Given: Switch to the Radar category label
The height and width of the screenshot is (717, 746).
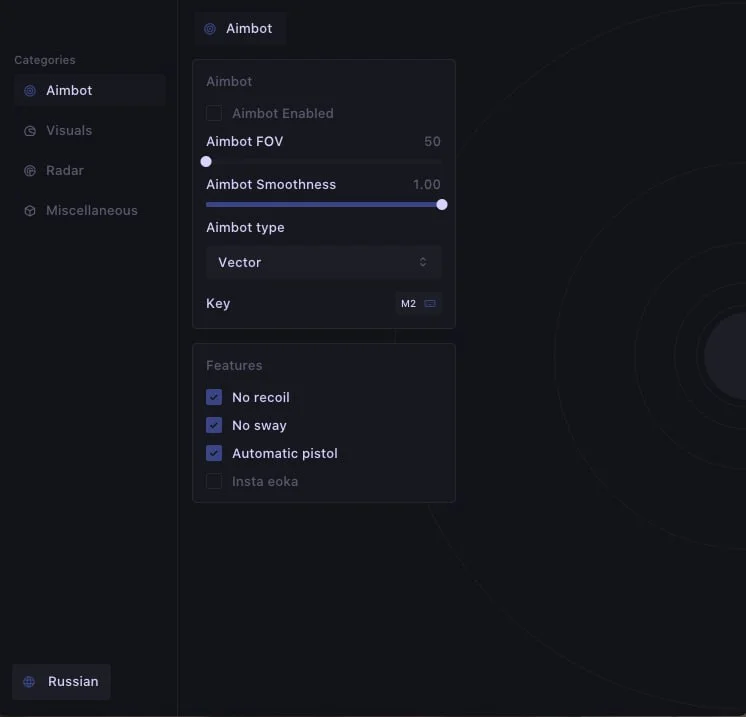Looking at the screenshot, I should [65, 171].
